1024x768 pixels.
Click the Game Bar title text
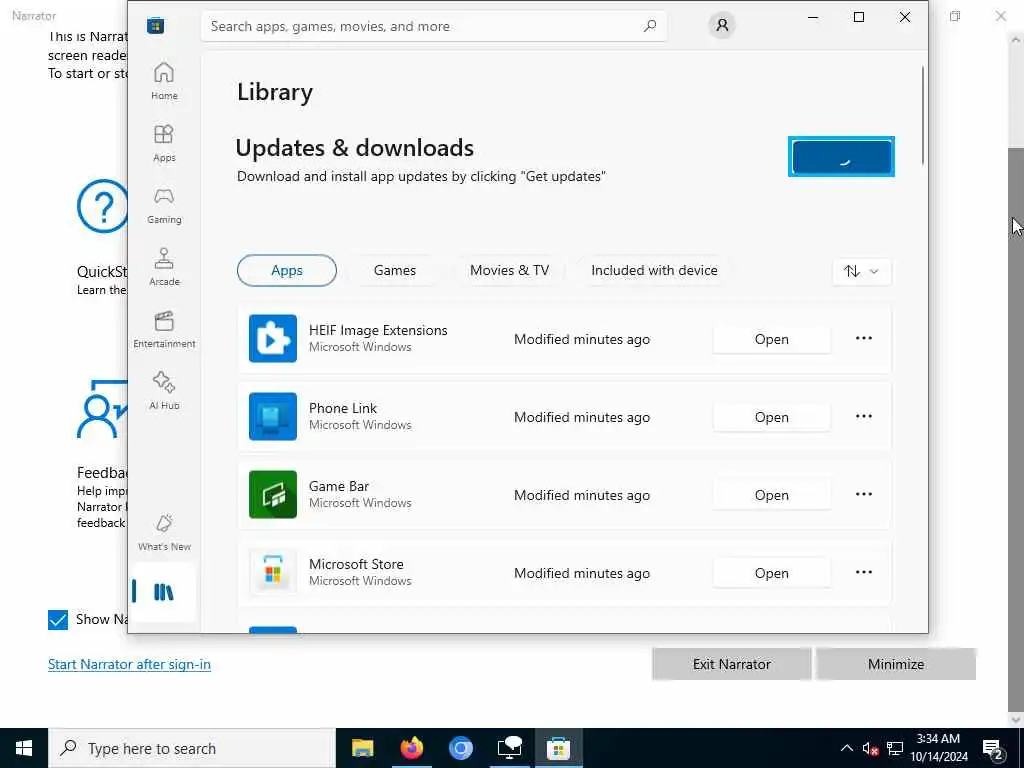tap(339, 486)
